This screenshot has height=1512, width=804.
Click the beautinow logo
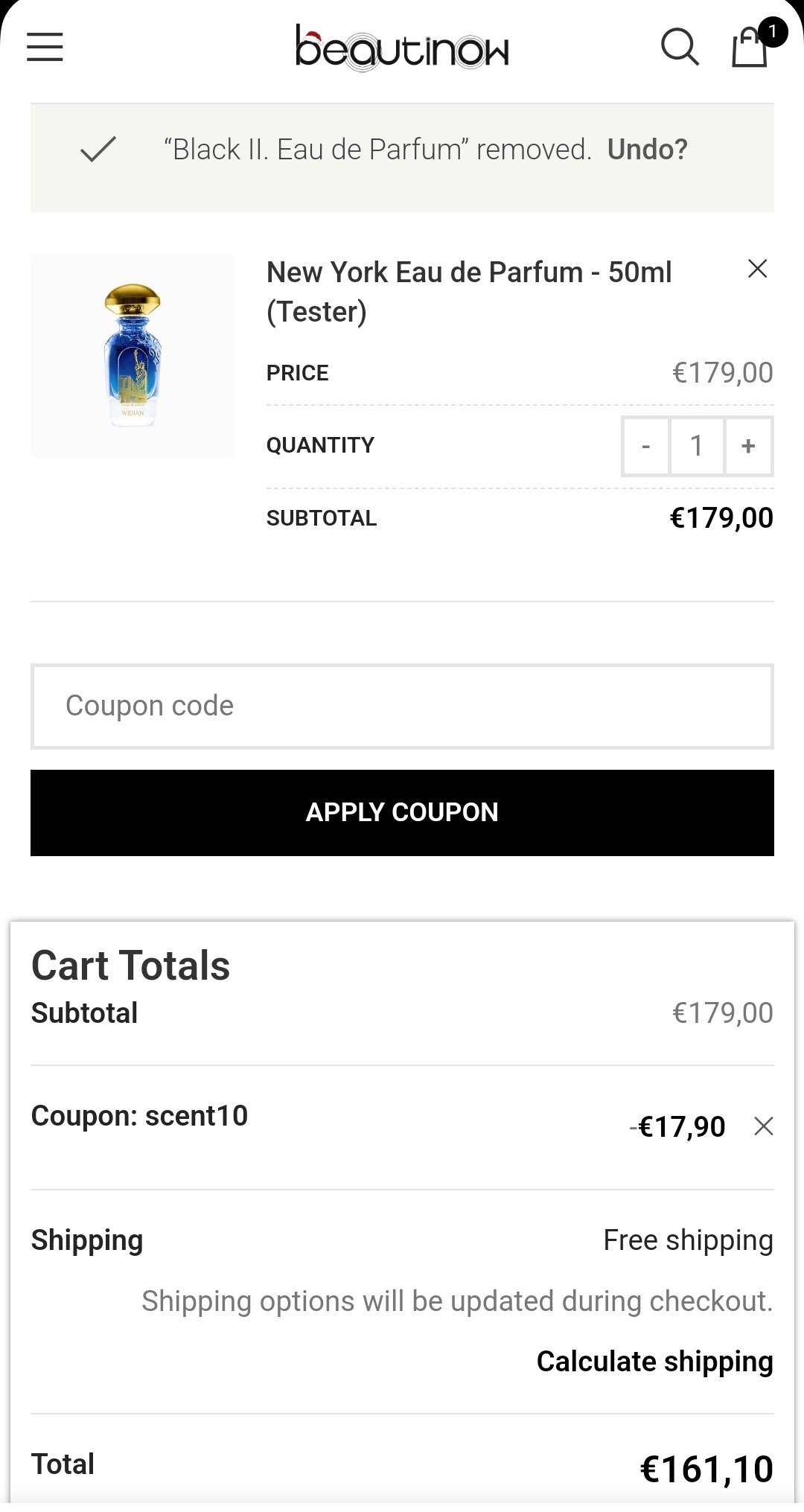click(402, 48)
